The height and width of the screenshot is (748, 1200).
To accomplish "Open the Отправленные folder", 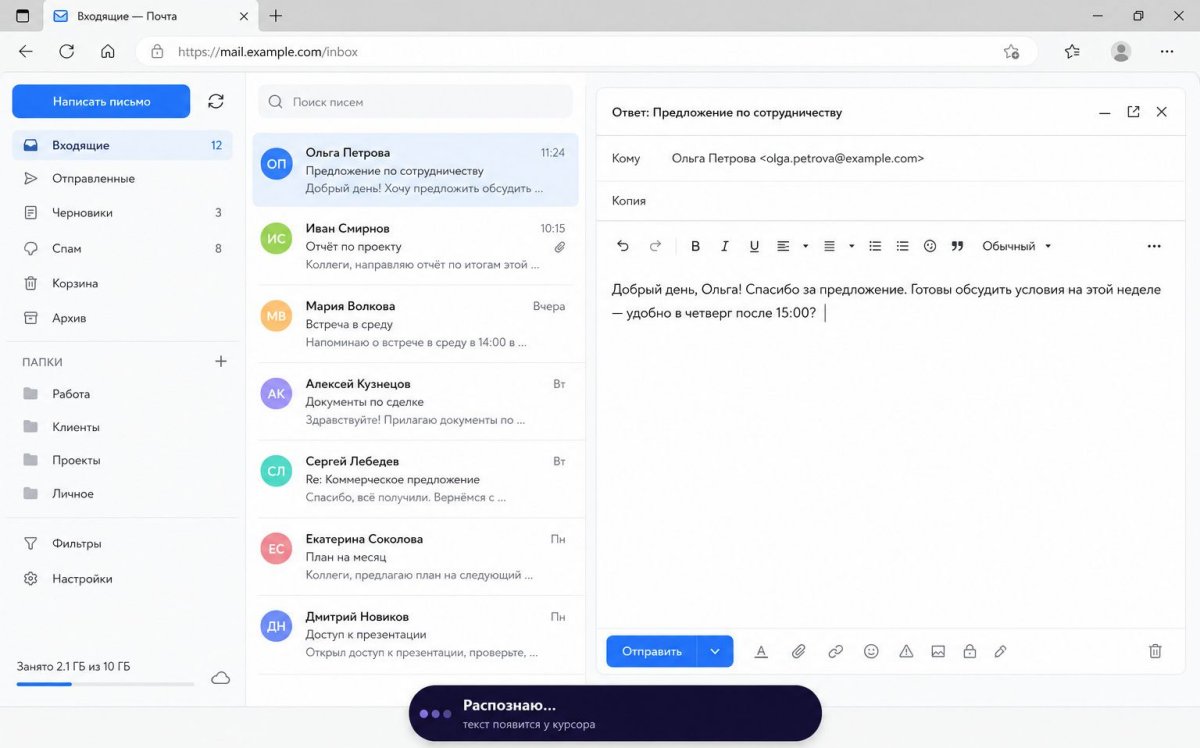I will pos(122,178).
